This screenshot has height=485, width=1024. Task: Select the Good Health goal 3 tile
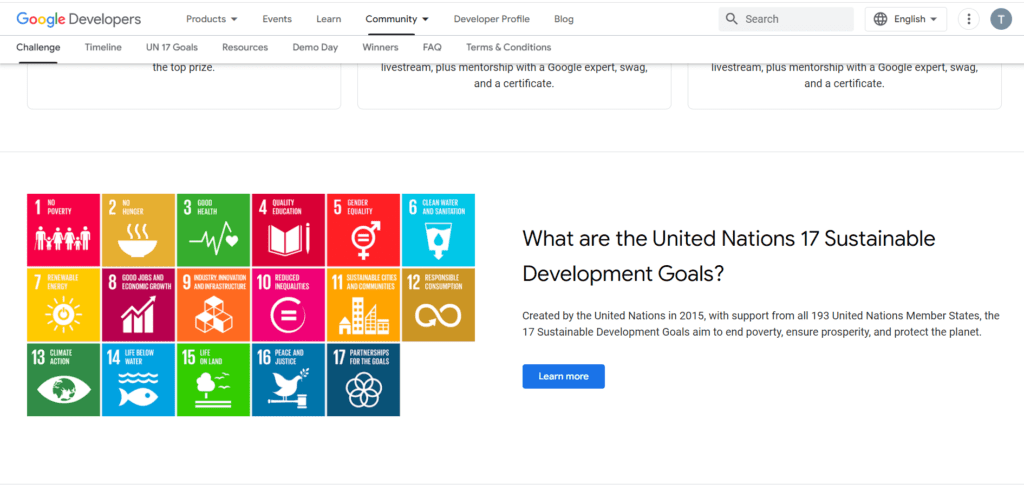pyautogui.click(x=214, y=230)
